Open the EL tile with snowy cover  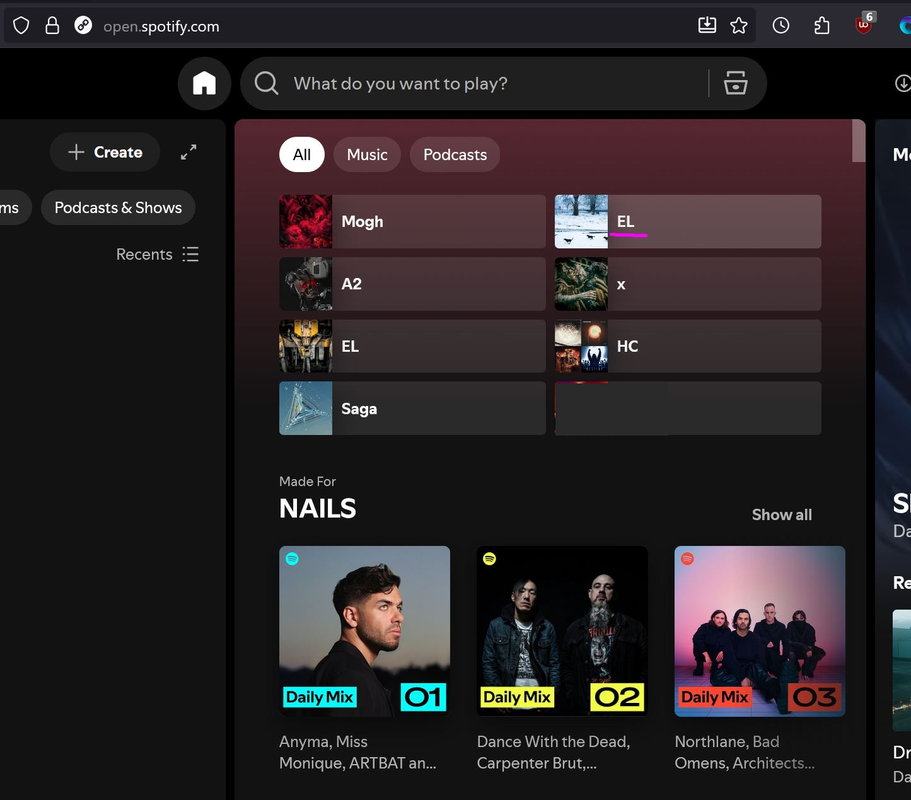point(688,221)
